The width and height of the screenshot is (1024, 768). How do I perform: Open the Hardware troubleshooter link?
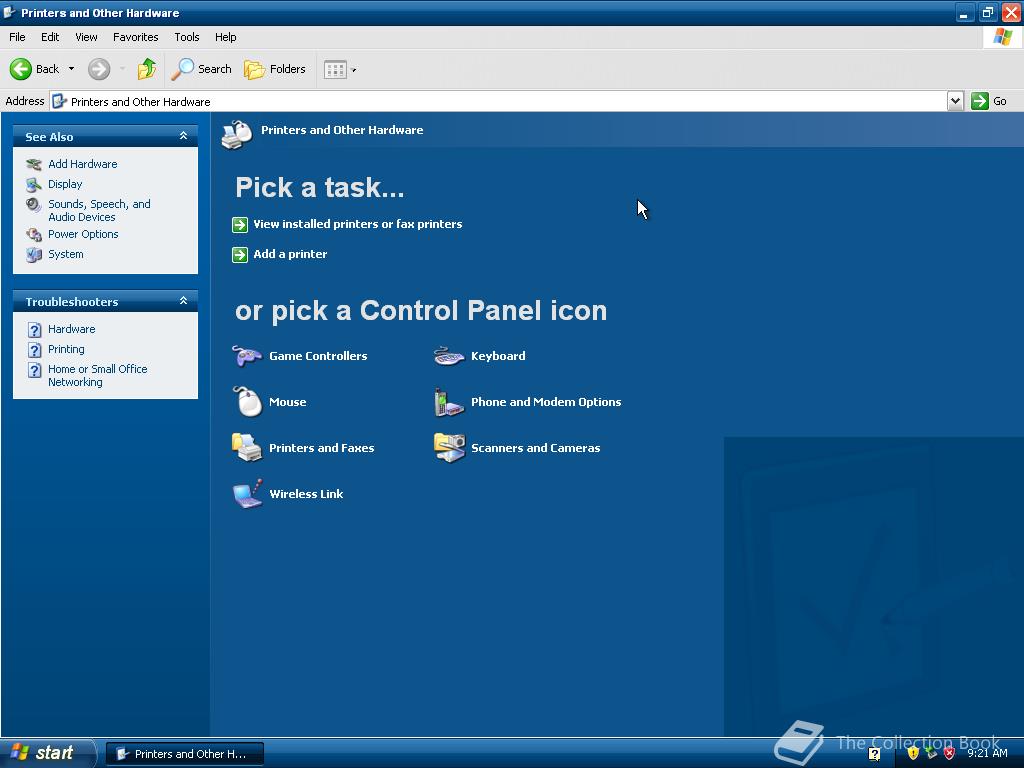(71, 329)
